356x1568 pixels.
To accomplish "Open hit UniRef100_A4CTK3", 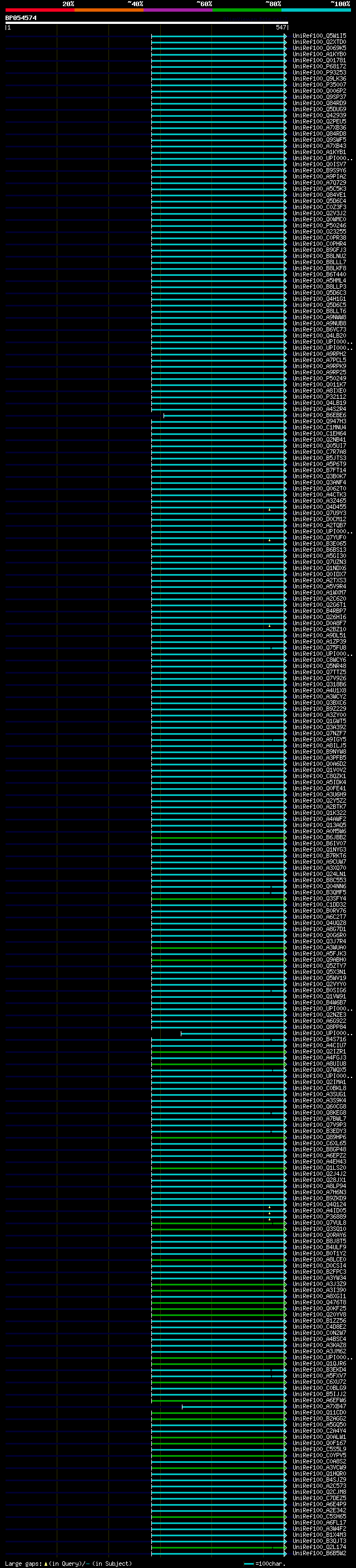I will point(319,495).
